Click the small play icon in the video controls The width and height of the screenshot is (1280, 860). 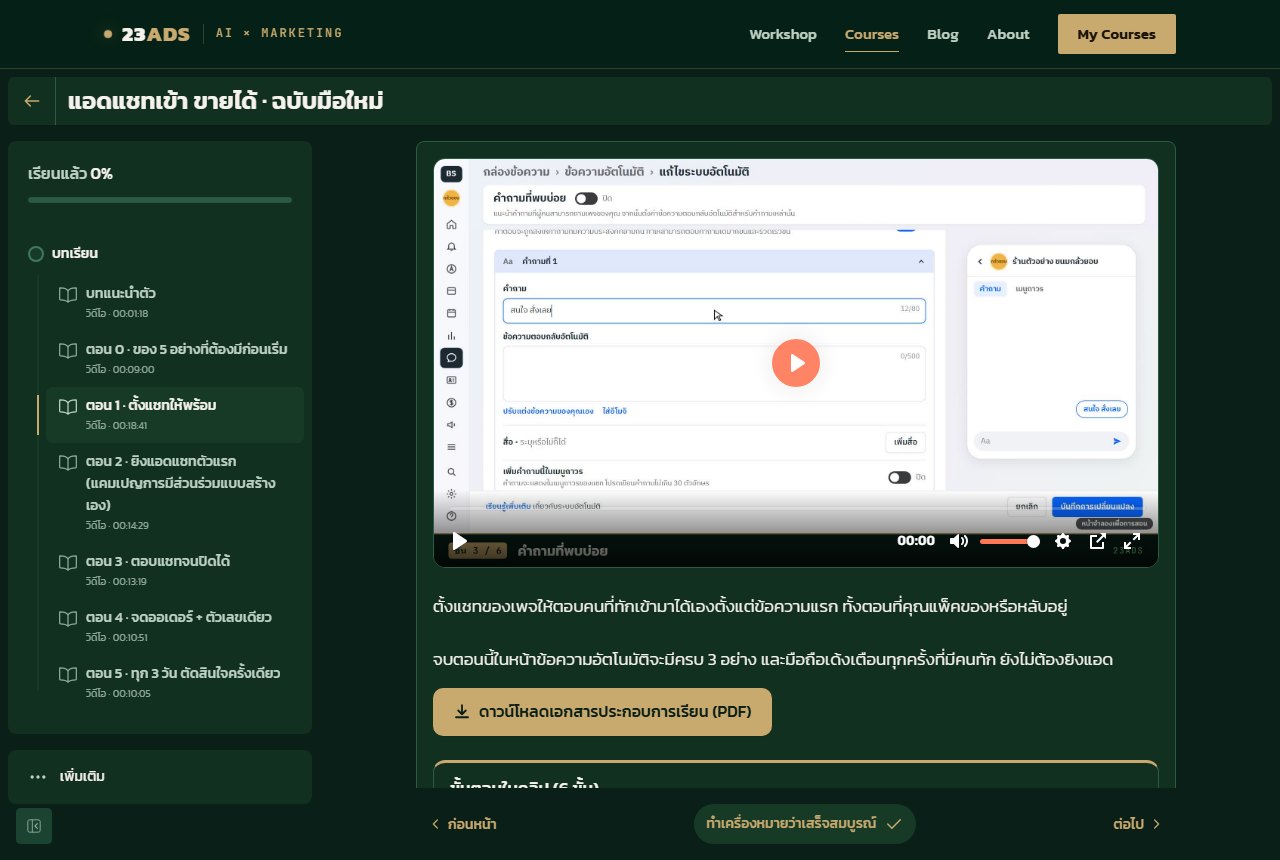click(459, 541)
